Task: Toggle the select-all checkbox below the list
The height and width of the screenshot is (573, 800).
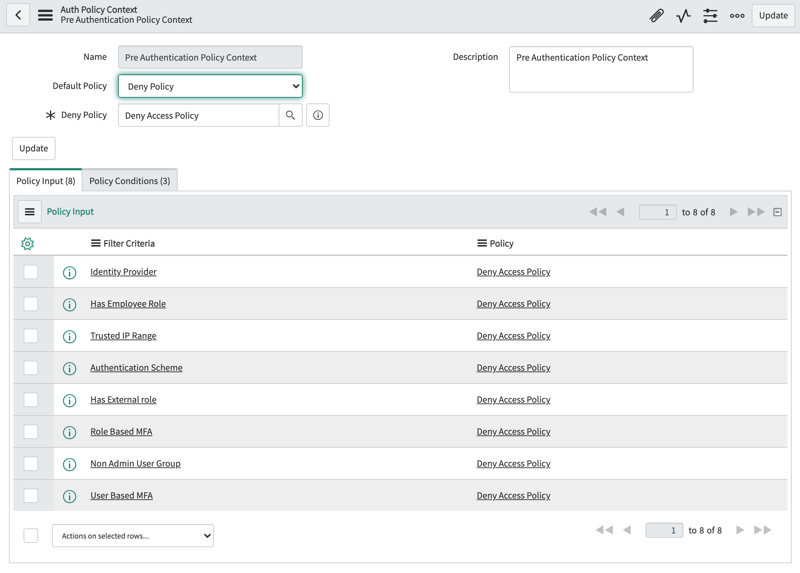Action: (x=31, y=535)
